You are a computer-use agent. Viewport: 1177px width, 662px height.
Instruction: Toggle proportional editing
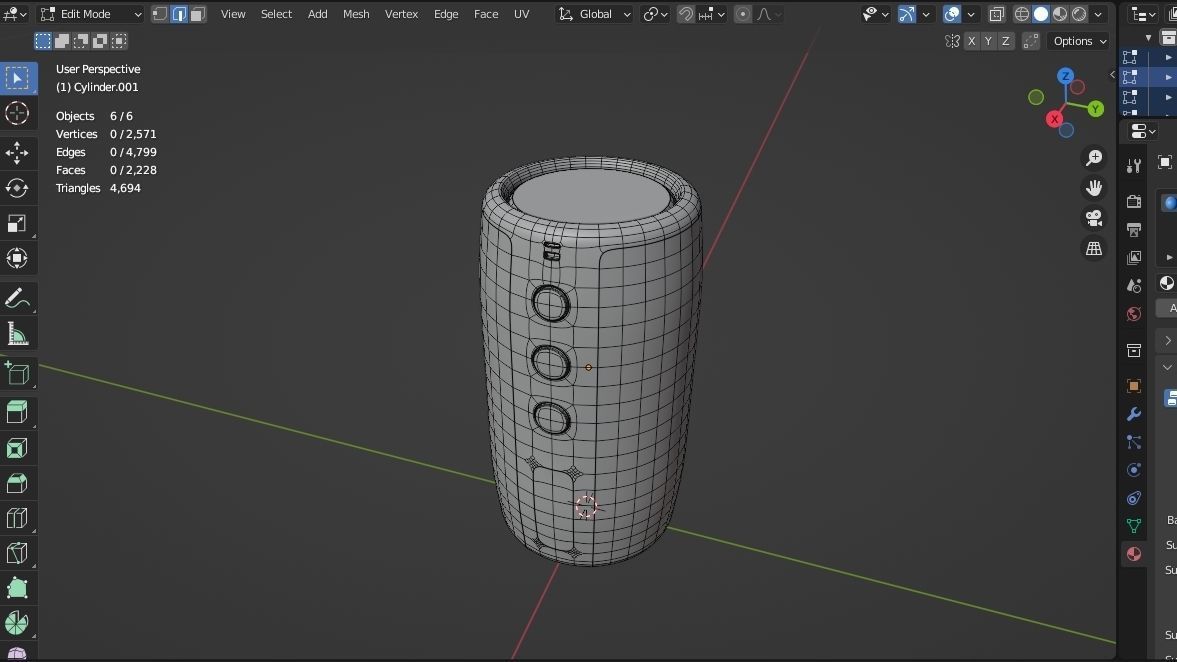pos(742,14)
